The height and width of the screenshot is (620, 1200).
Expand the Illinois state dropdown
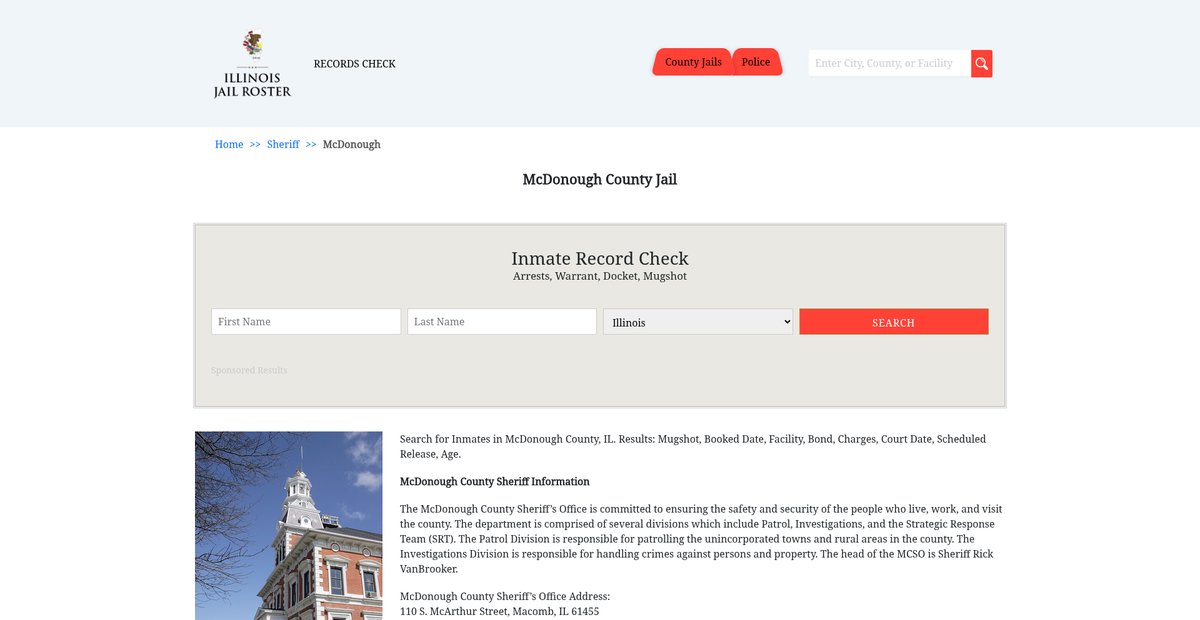point(698,321)
